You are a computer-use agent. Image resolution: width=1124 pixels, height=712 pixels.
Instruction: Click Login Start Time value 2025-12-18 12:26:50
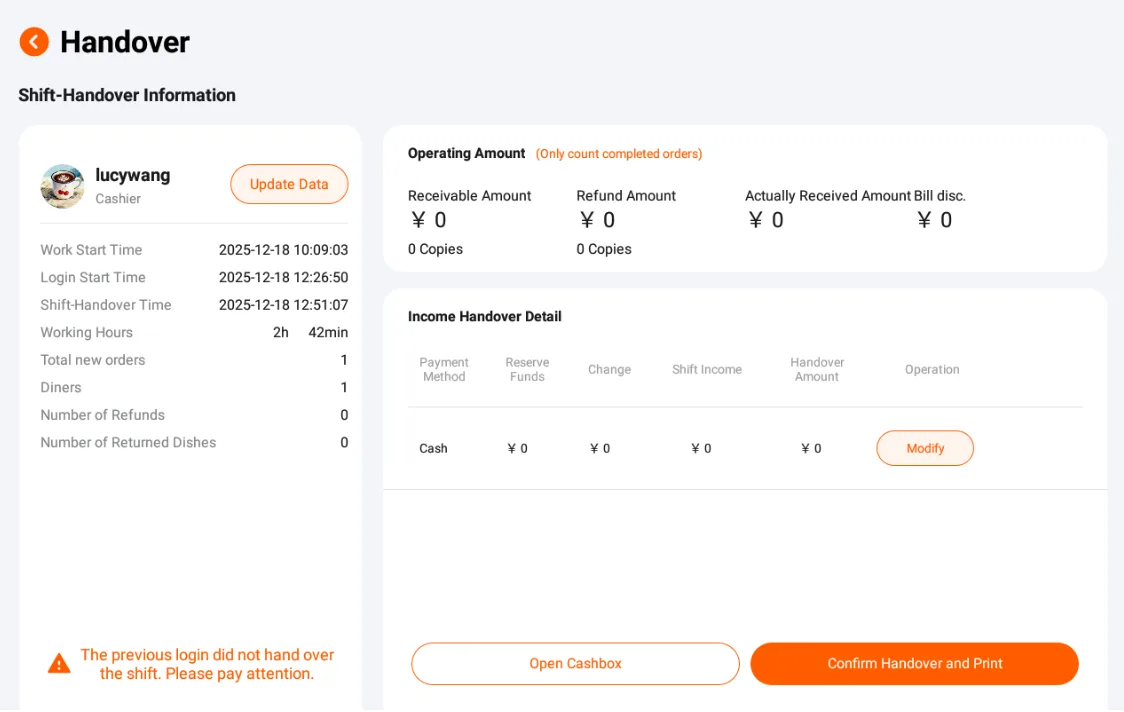283,277
